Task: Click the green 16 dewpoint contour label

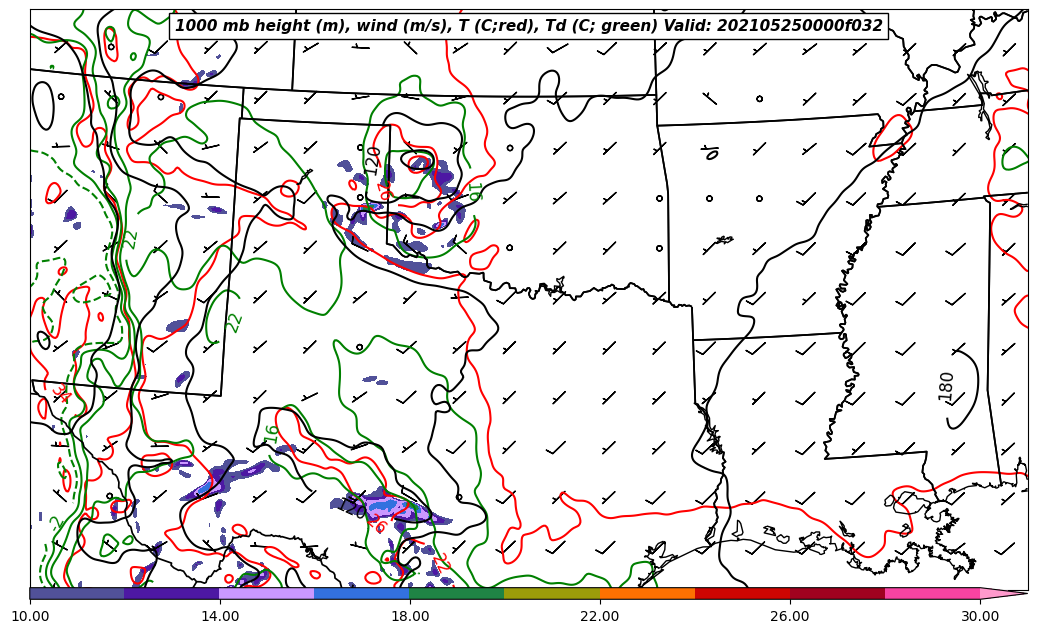Action: click(271, 433)
